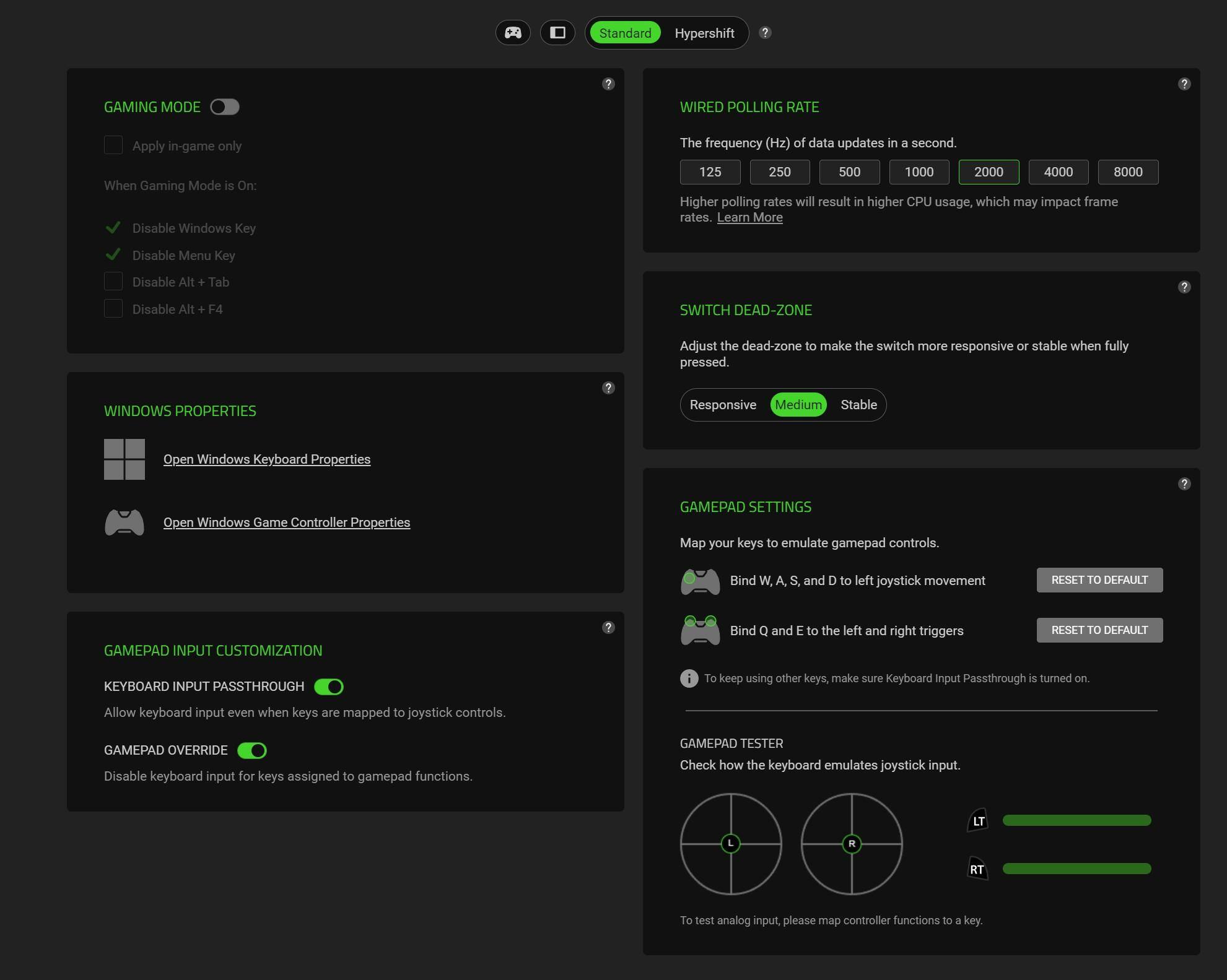Click the gamepad icon in the top toolbar
1227x980 pixels.
click(513, 33)
